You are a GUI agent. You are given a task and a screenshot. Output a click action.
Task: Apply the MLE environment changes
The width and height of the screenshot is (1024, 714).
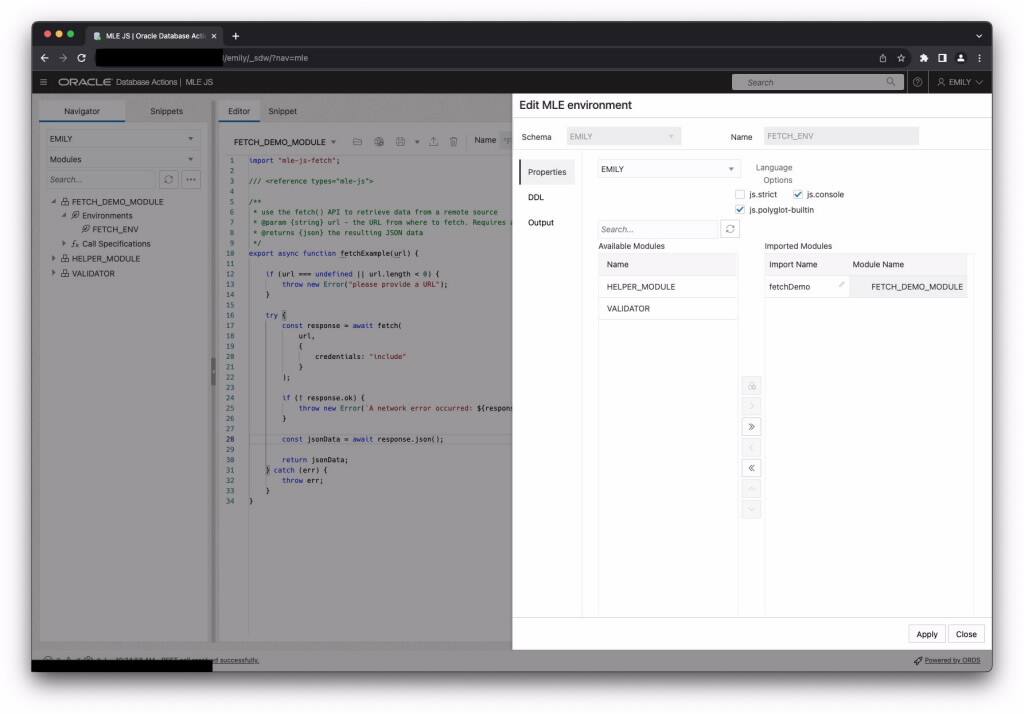coord(926,634)
